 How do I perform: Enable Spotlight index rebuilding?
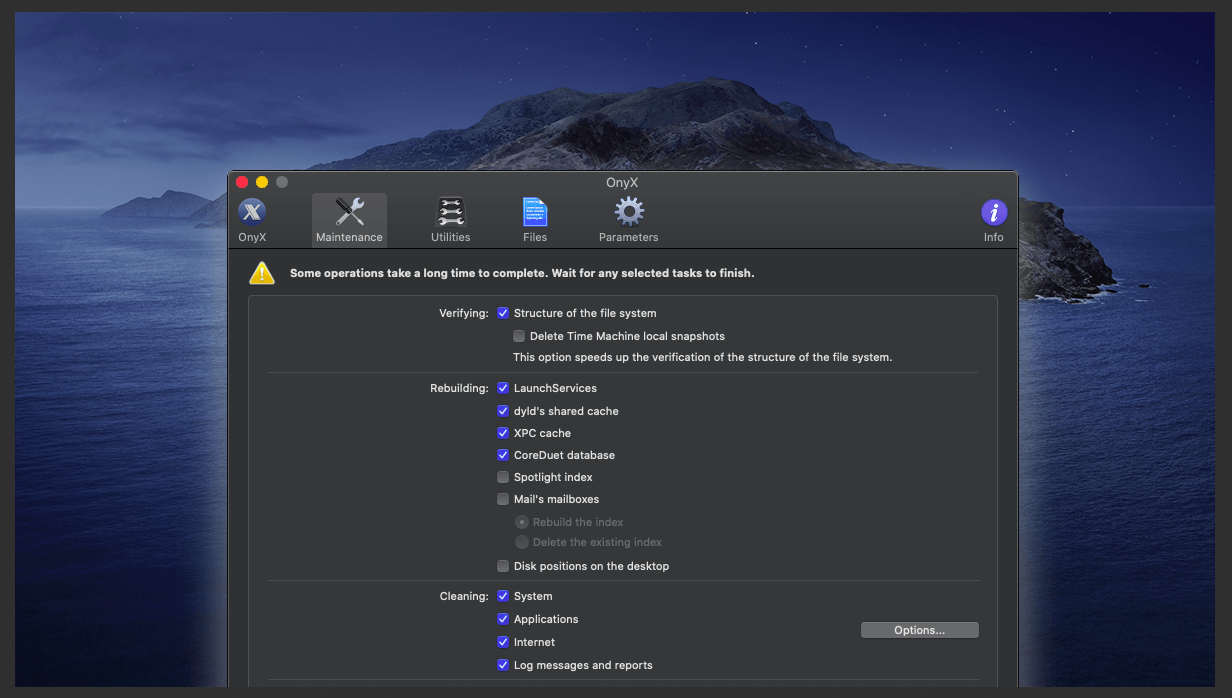click(x=503, y=477)
